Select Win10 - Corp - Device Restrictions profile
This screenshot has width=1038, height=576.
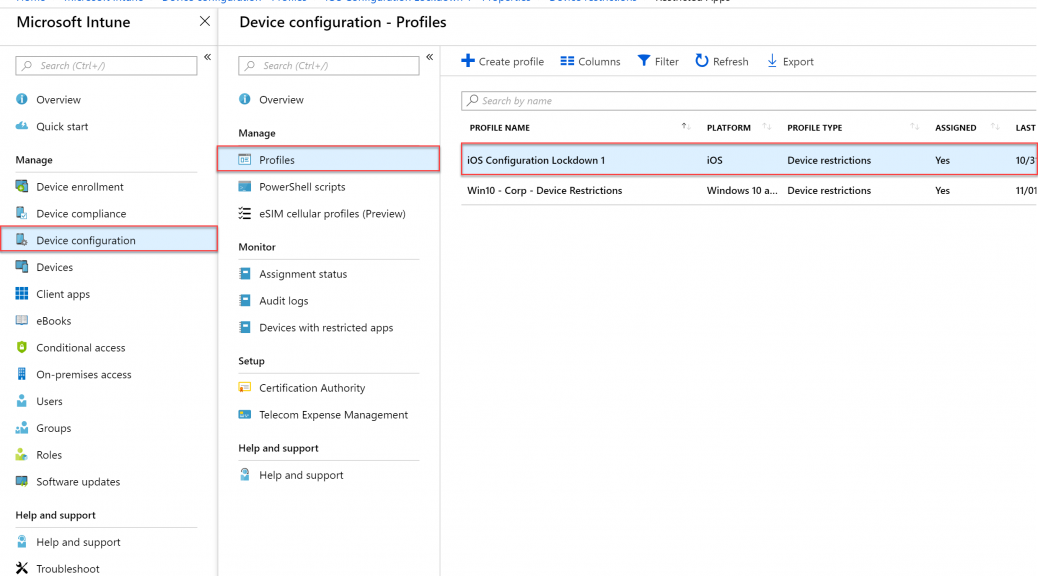(749, 190)
